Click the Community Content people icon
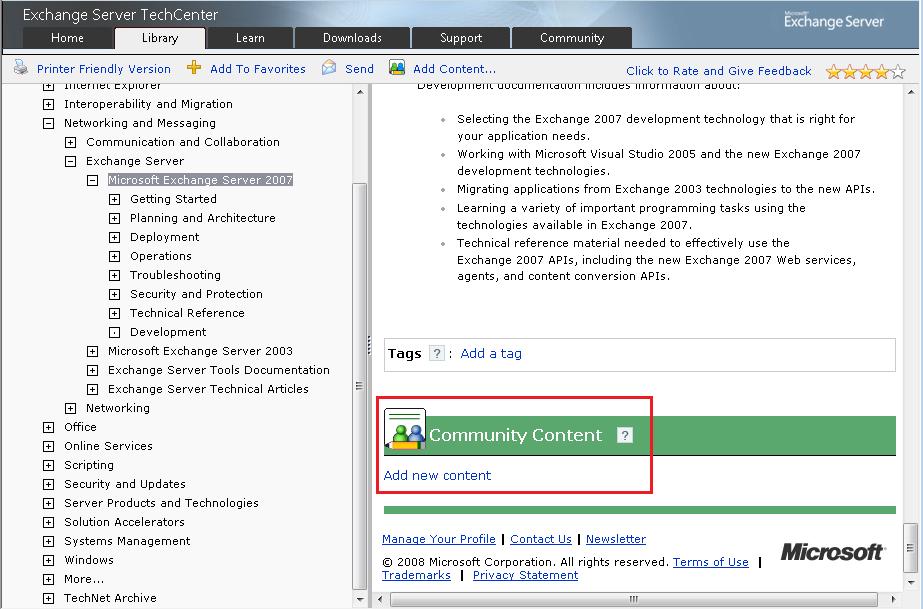This screenshot has width=923, height=609. coord(405,429)
